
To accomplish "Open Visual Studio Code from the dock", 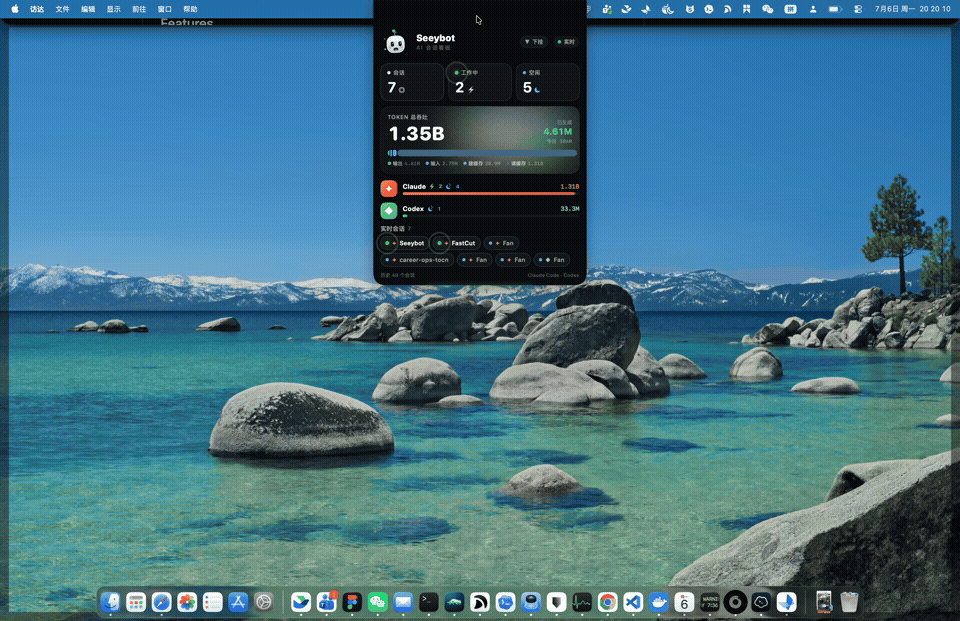I will pos(633,603).
